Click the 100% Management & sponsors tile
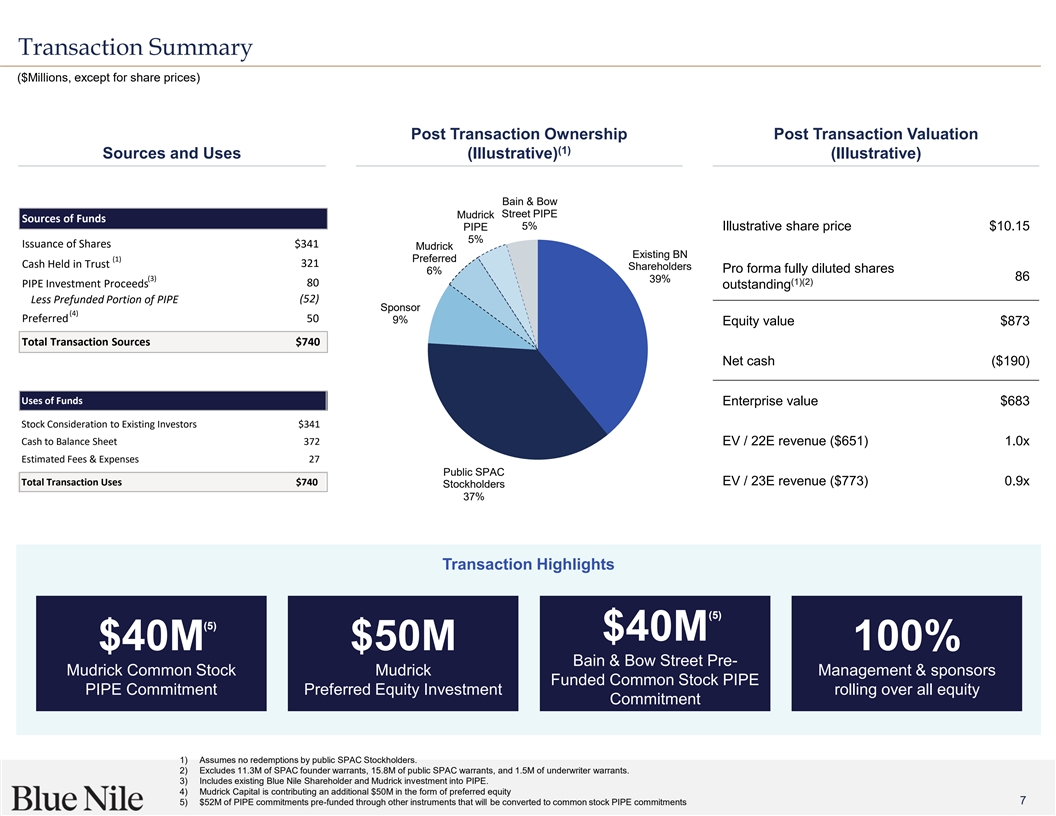 click(x=906, y=653)
